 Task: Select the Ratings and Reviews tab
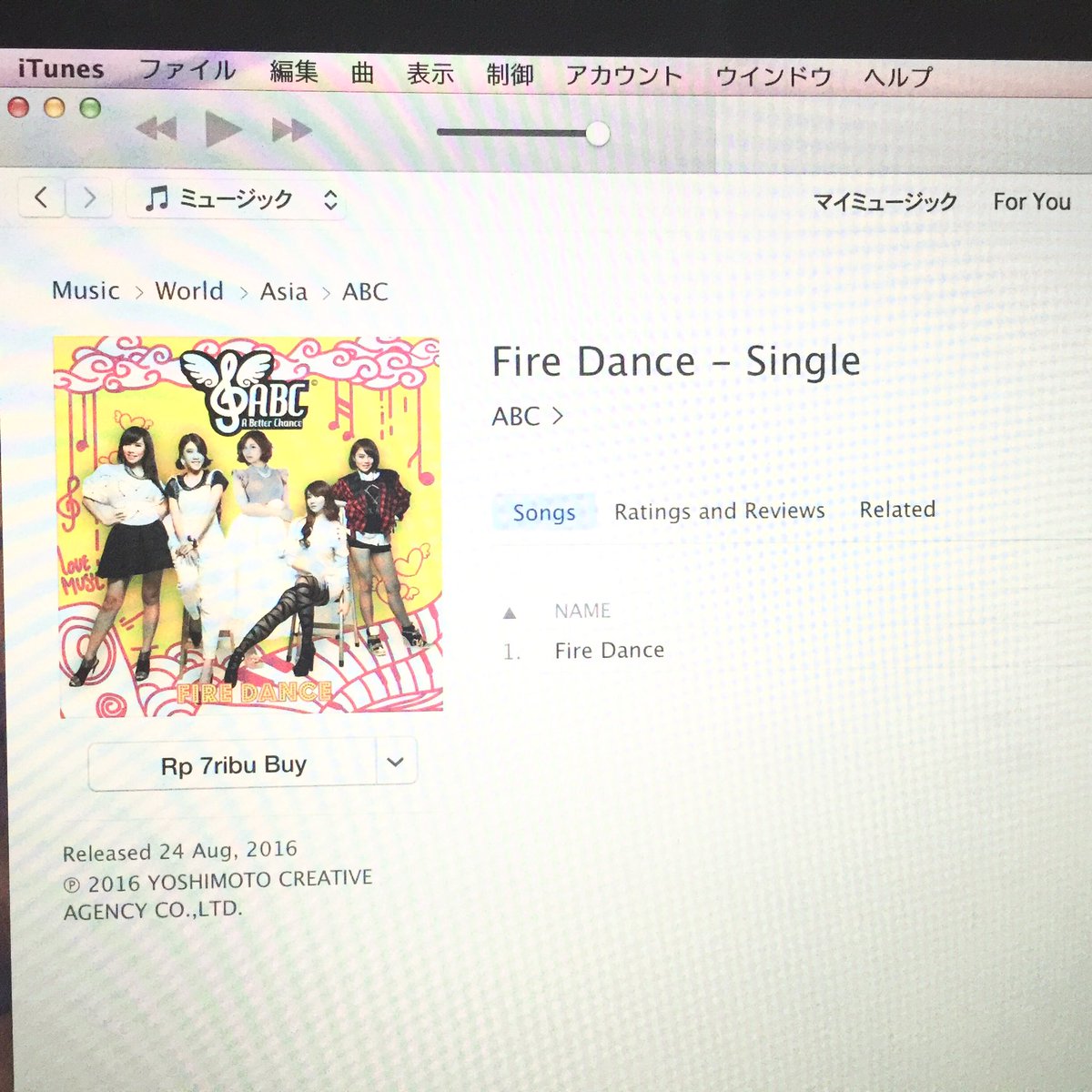tap(719, 511)
